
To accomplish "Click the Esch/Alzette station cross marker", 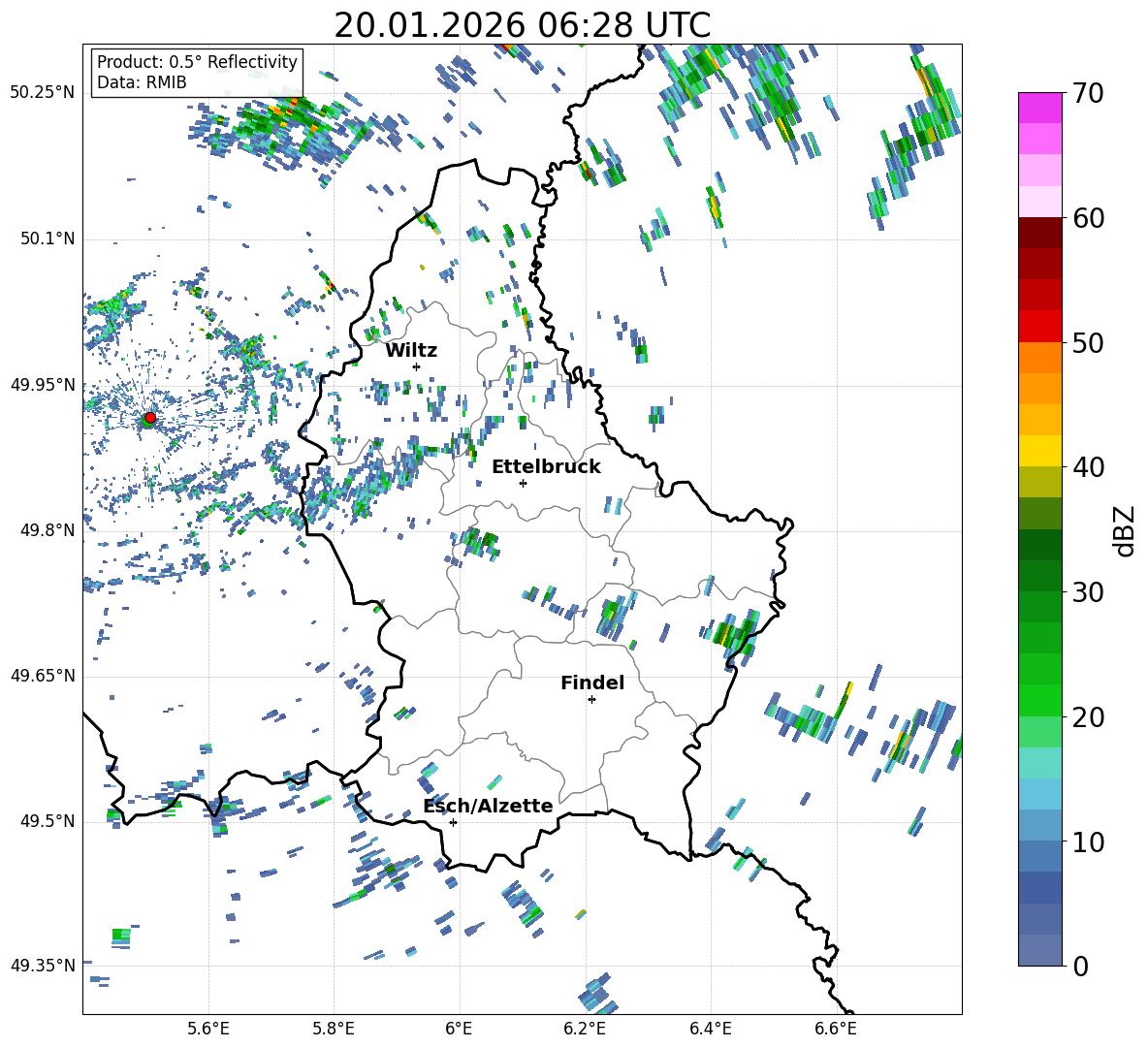I will [453, 822].
